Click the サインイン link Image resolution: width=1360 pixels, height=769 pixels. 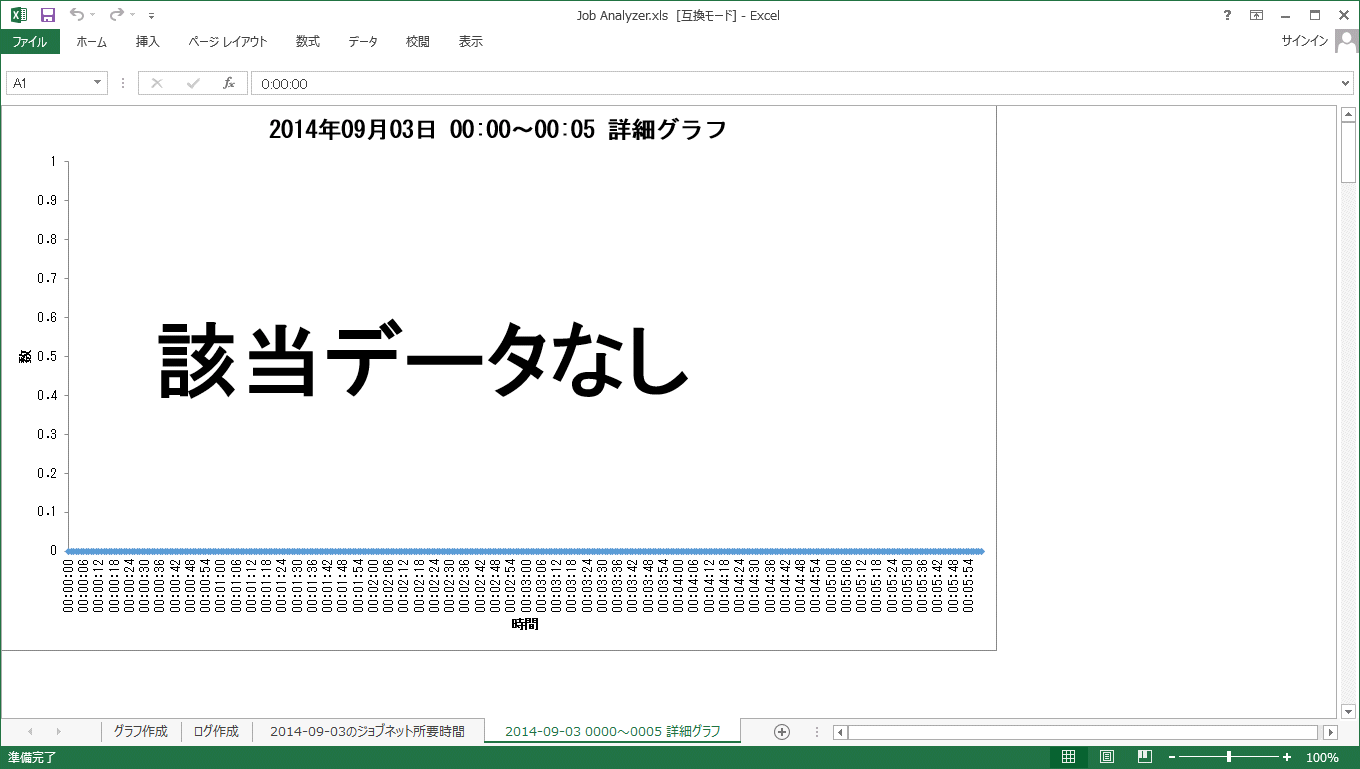point(1304,42)
